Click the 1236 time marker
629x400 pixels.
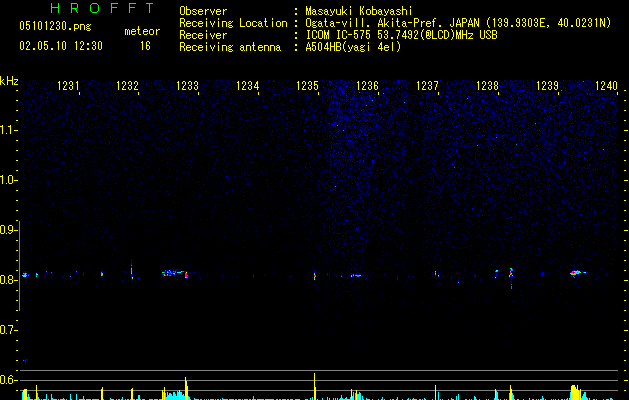pyautogui.click(x=367, y=86)
